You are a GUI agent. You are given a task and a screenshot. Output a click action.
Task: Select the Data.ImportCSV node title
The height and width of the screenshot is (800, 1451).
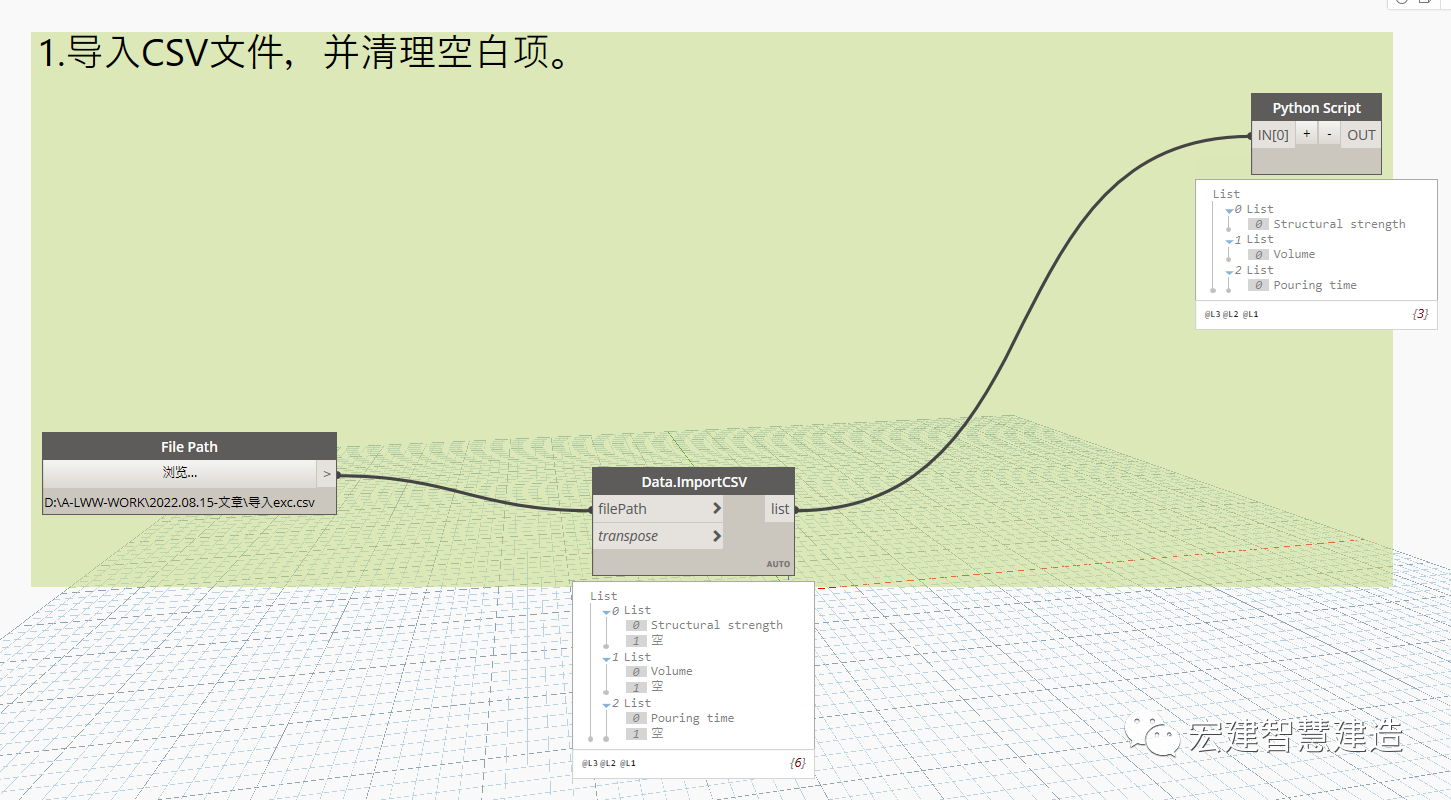click(x=693, y=482)
